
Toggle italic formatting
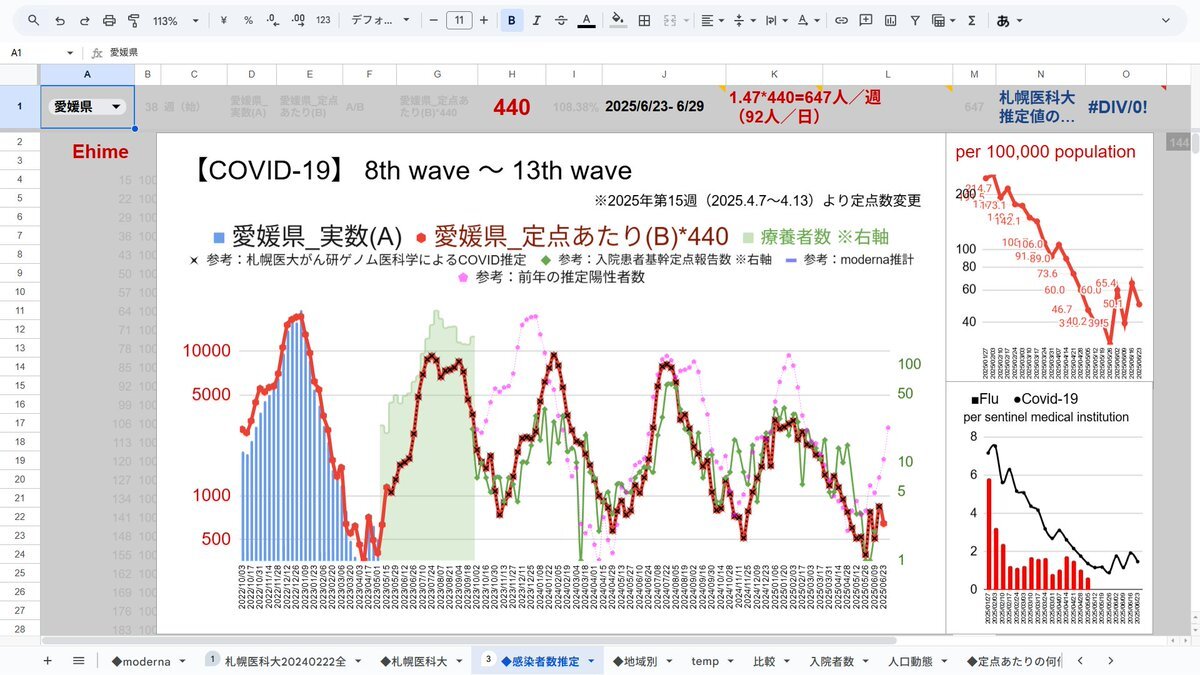coord(537,20)
